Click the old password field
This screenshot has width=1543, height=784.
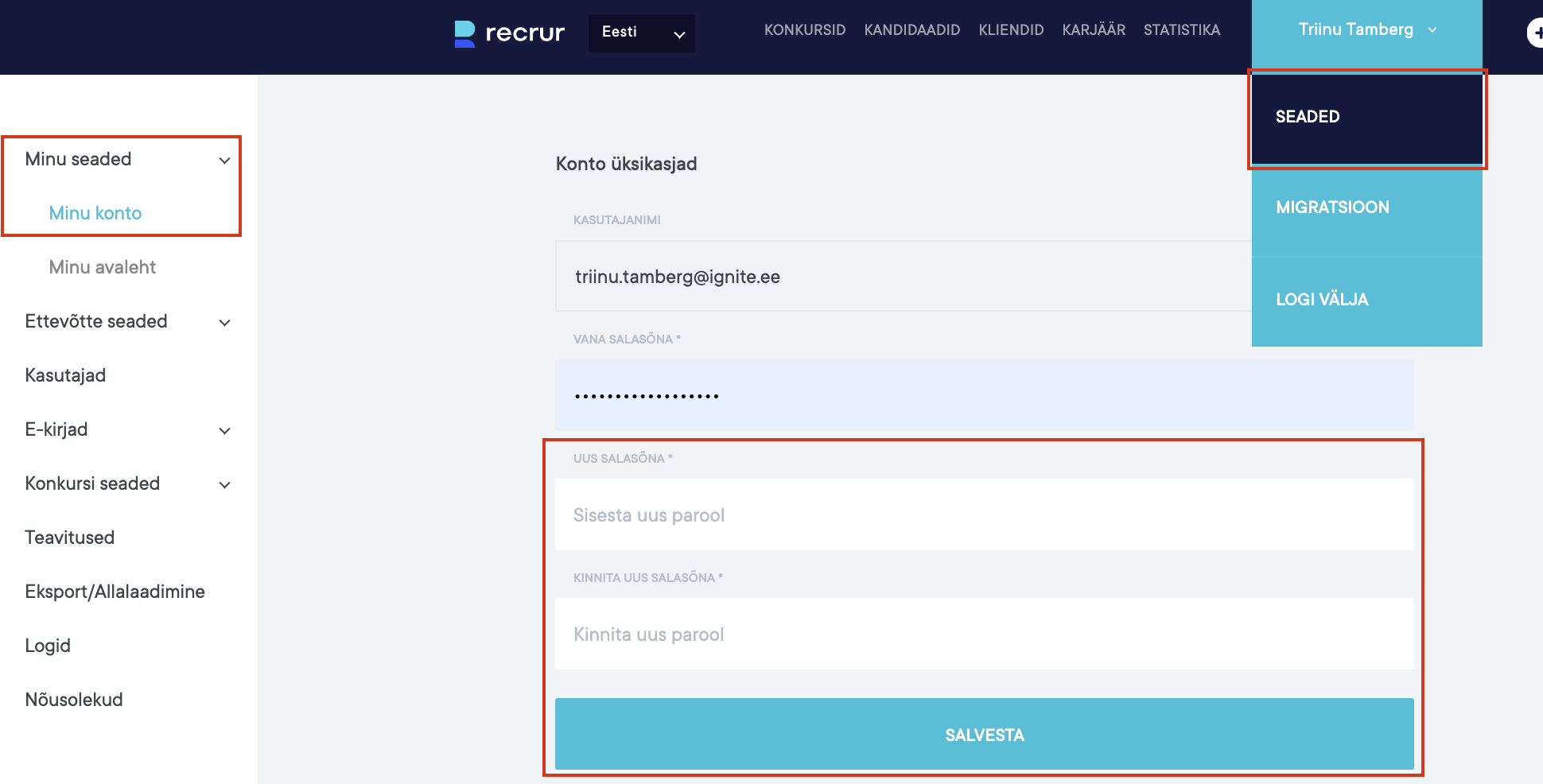click(984, 396)
